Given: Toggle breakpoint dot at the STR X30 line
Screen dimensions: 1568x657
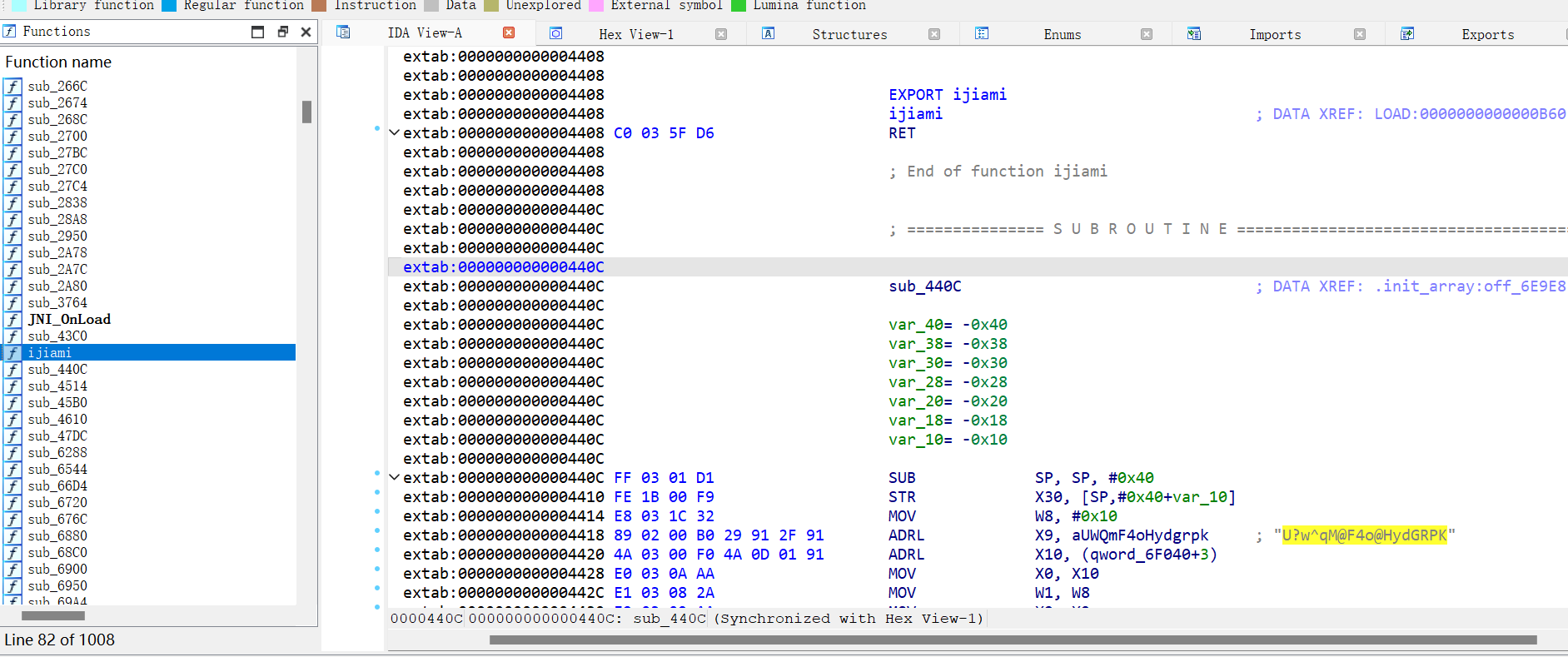Looking at the screenshot, I should click(x=377, y=492).
